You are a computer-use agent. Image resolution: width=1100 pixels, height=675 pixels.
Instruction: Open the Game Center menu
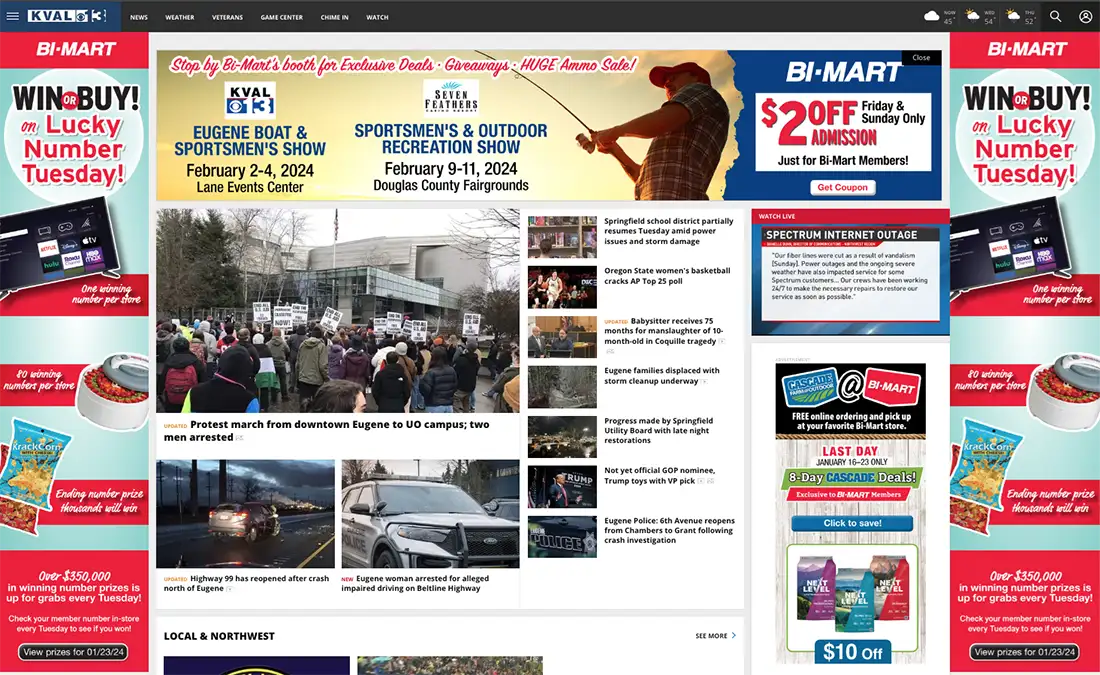281,17
